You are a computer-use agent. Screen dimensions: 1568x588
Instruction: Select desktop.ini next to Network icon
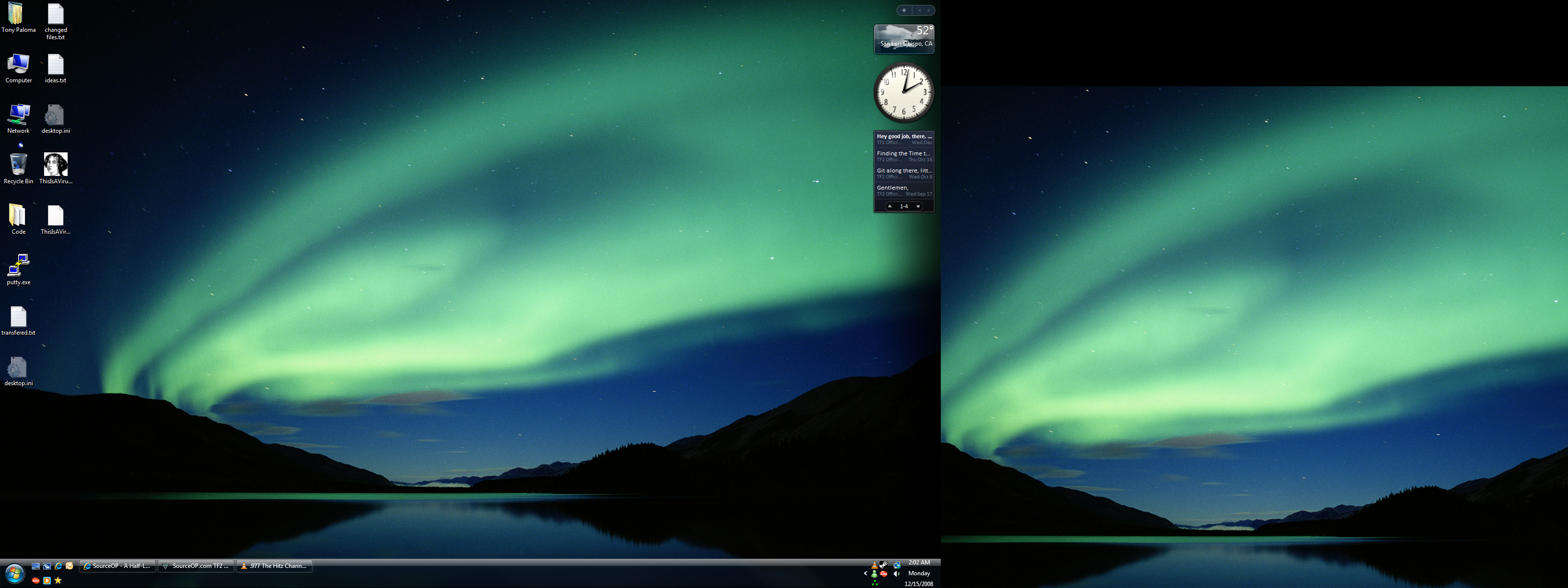click(55, 119)
